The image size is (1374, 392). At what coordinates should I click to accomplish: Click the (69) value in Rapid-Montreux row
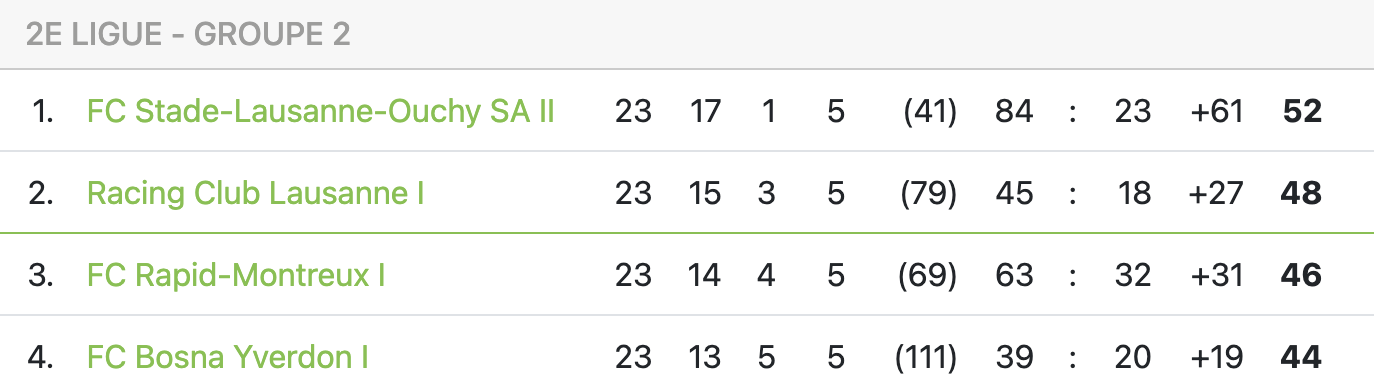[x=930, y=275]
